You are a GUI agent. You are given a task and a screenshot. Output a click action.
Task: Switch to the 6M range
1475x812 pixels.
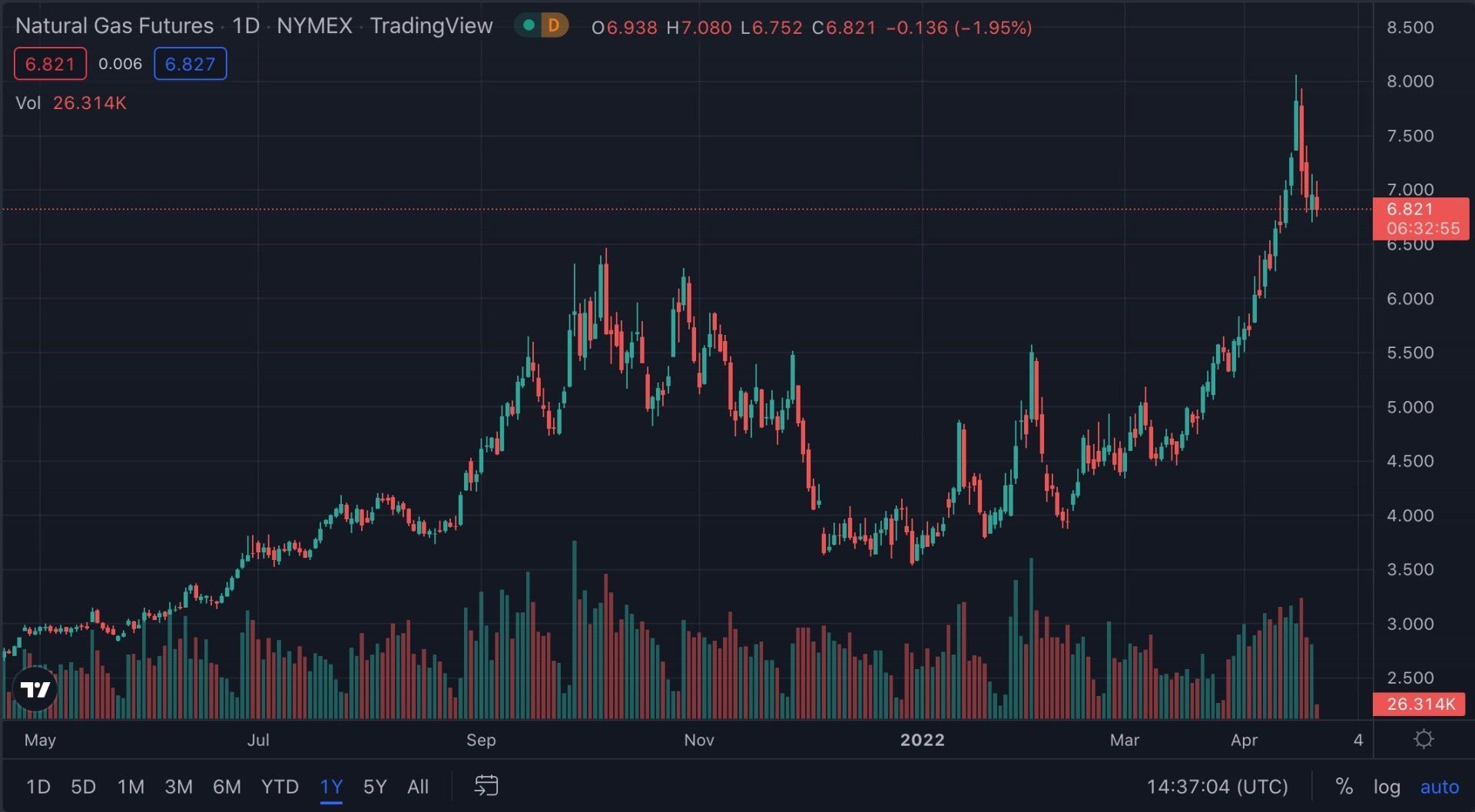[x=227, y=786]
